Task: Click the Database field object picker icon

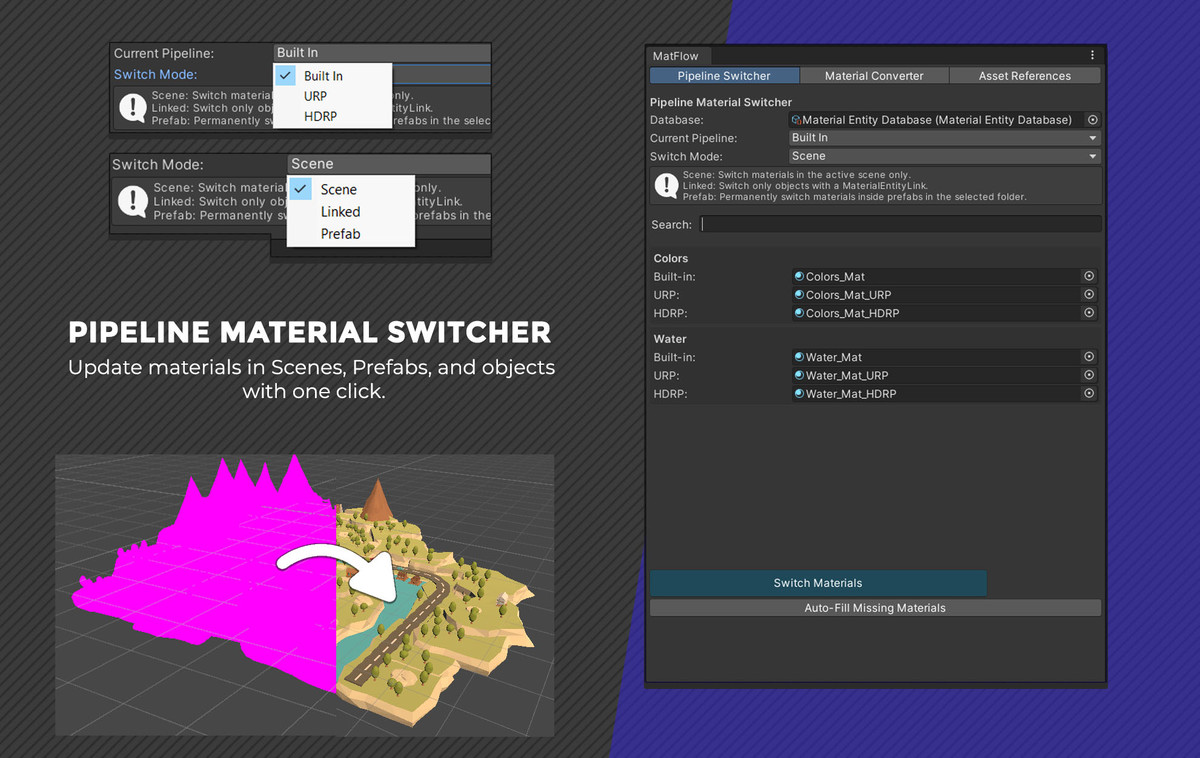Action: [1092, 120]
